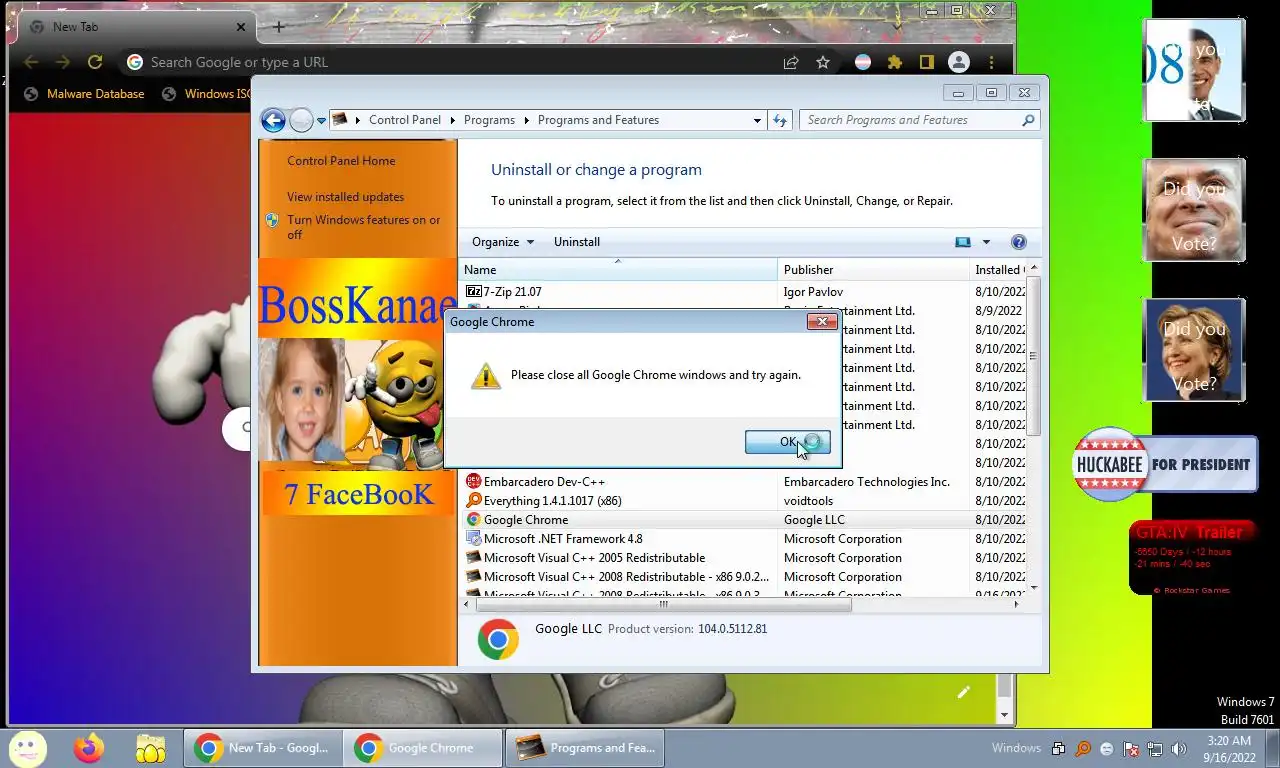Viewport: 1280px width, 768px height.
Task: Select the Microsoft Visual C++ 2005 Redistributable row
Action: point(742,558)
